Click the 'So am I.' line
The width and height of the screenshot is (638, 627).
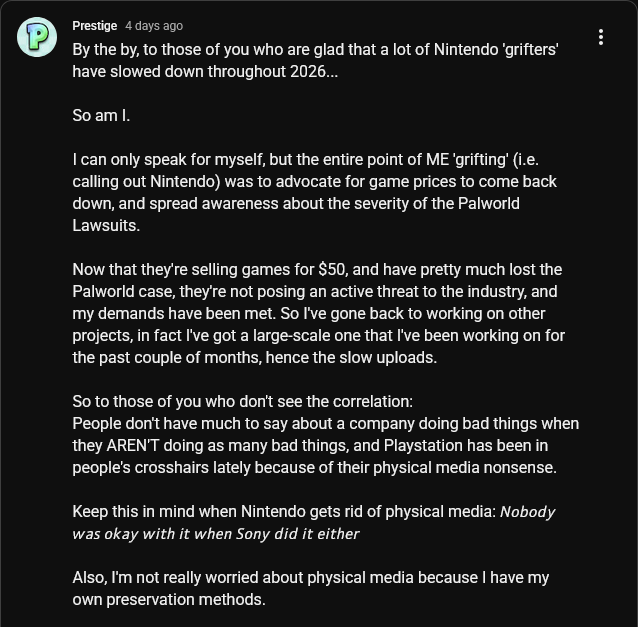(x=101, y=116)
